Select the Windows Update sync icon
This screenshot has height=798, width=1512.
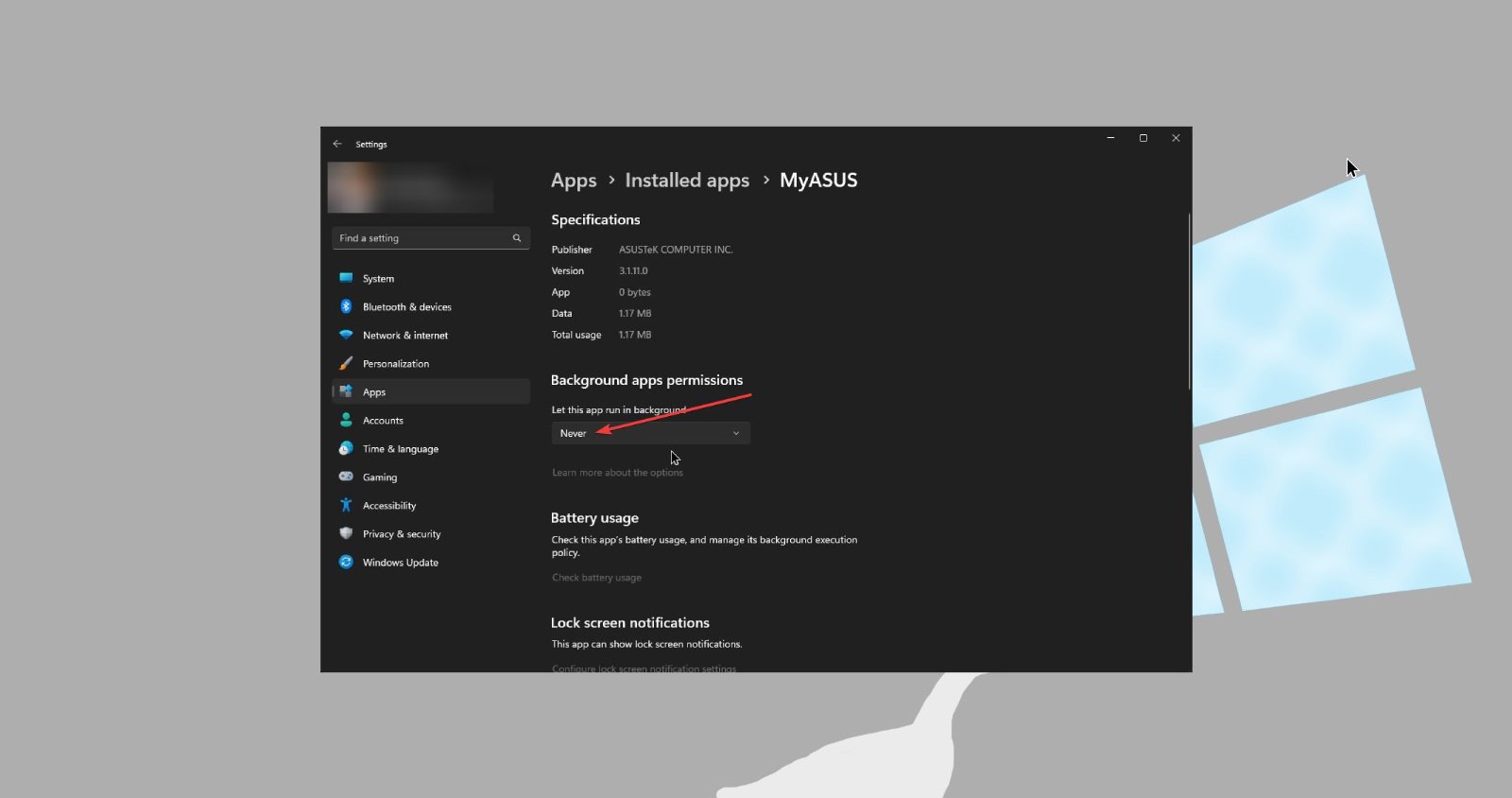346,562
